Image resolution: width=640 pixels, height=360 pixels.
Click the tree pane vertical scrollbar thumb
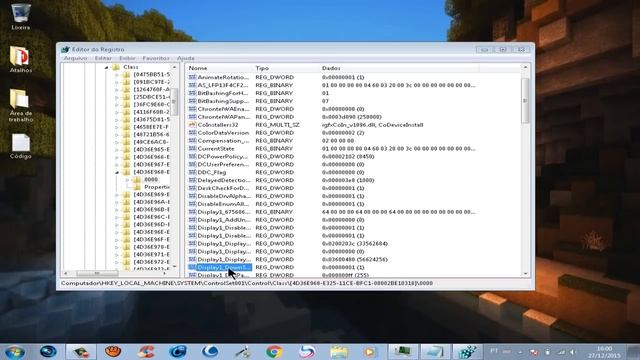tap(174, 101)
